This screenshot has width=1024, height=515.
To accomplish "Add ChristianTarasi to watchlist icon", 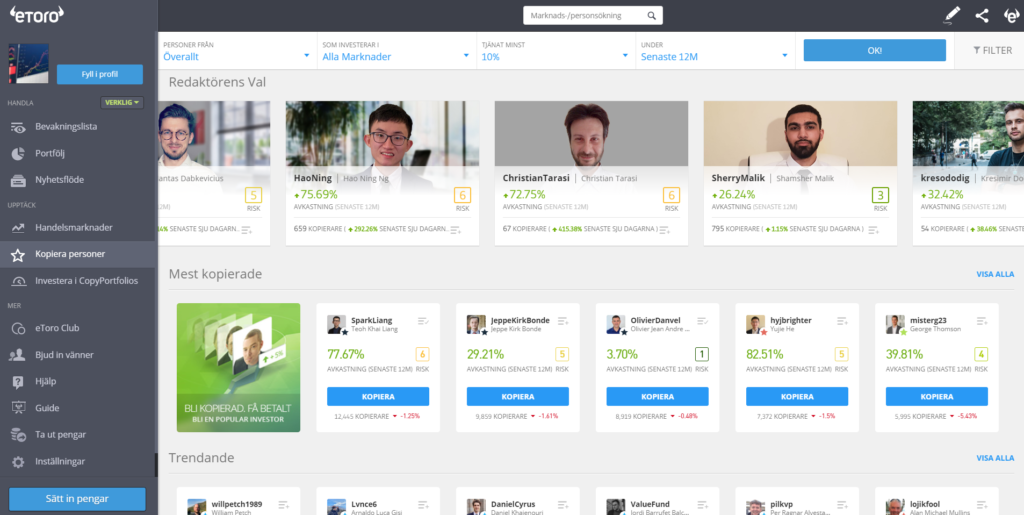I will (664, 230).
